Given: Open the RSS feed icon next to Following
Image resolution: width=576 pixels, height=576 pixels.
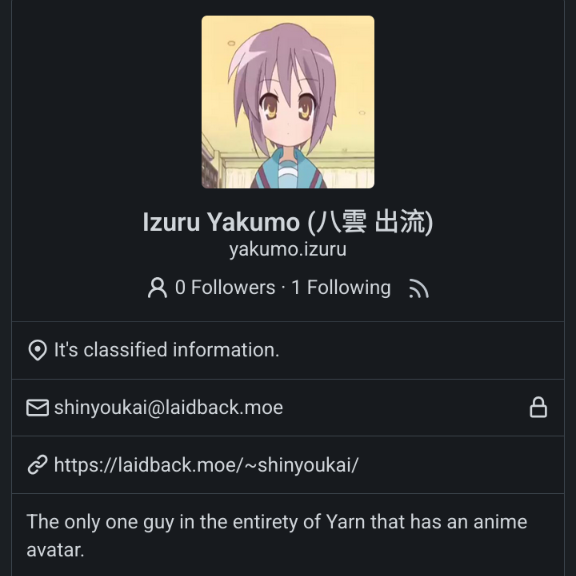Looking at the screenshot, I should [419, 288].
